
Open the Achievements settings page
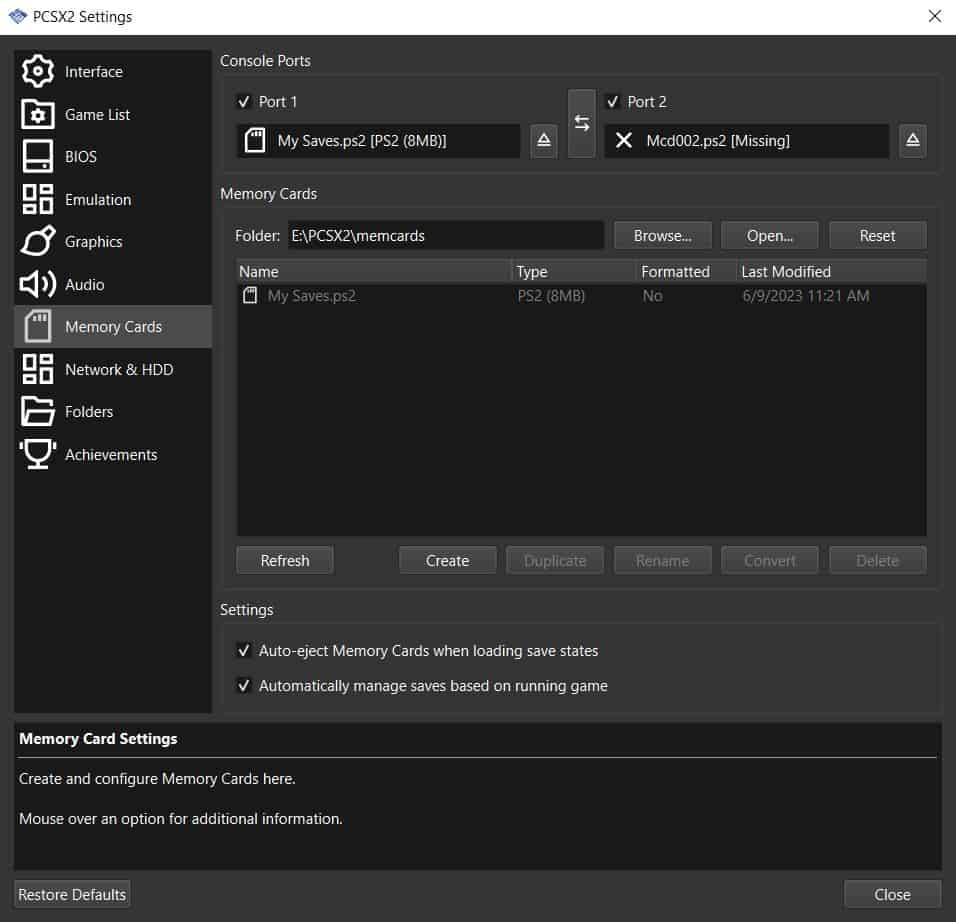pos(113,454)
